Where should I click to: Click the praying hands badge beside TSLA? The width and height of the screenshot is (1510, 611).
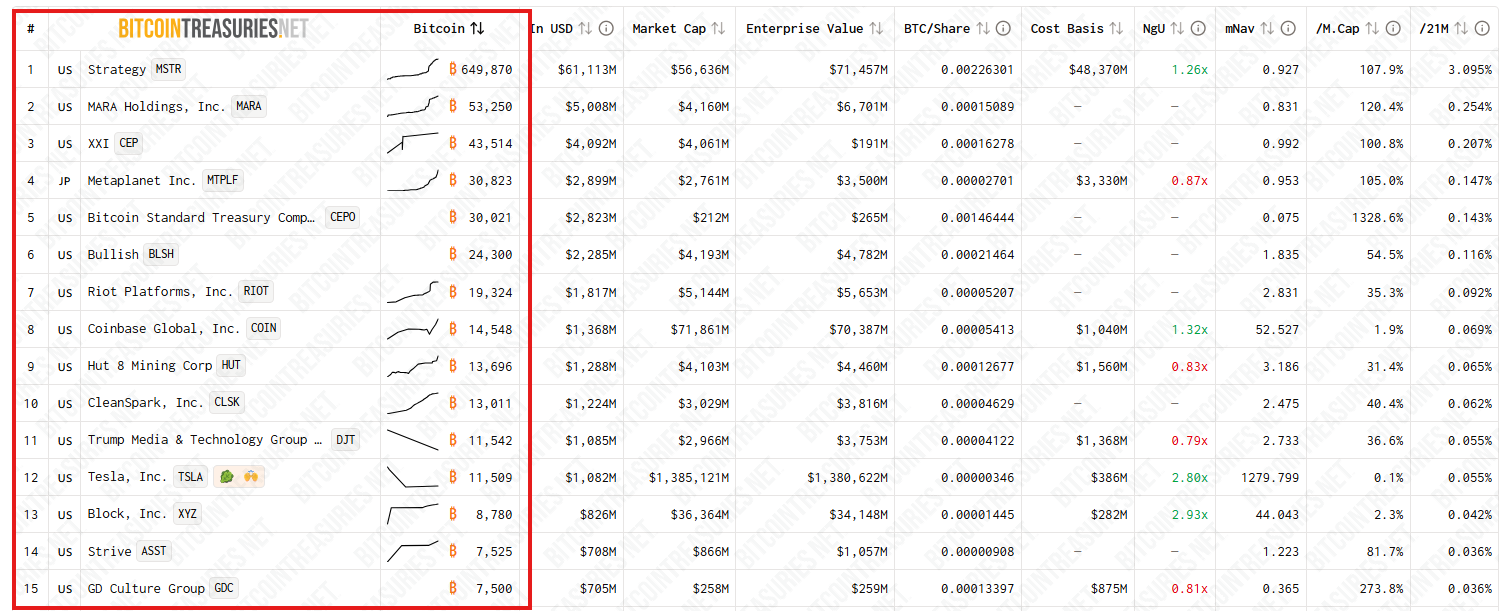coord(250,476)
